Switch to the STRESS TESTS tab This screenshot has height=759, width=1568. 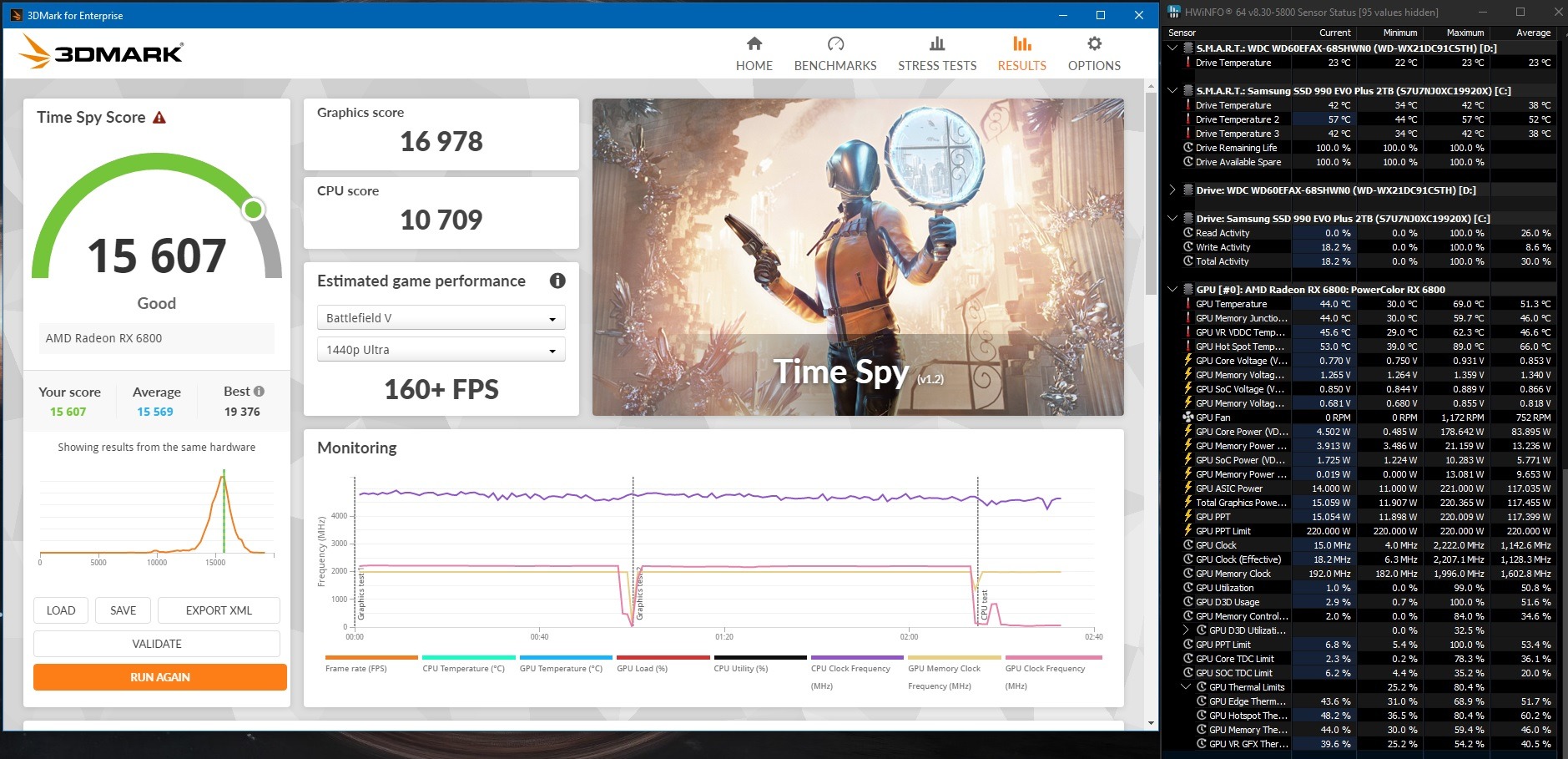937,54
